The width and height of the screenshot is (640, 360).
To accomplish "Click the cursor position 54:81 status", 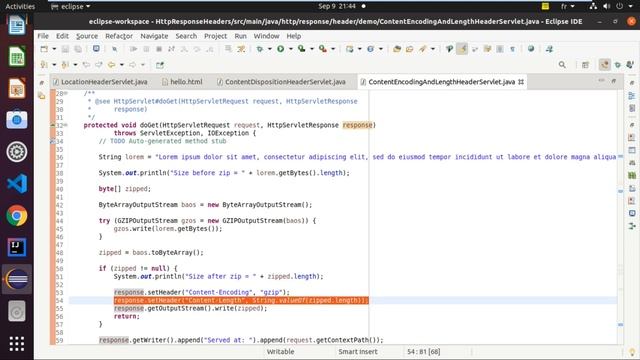I will [423, 351].
